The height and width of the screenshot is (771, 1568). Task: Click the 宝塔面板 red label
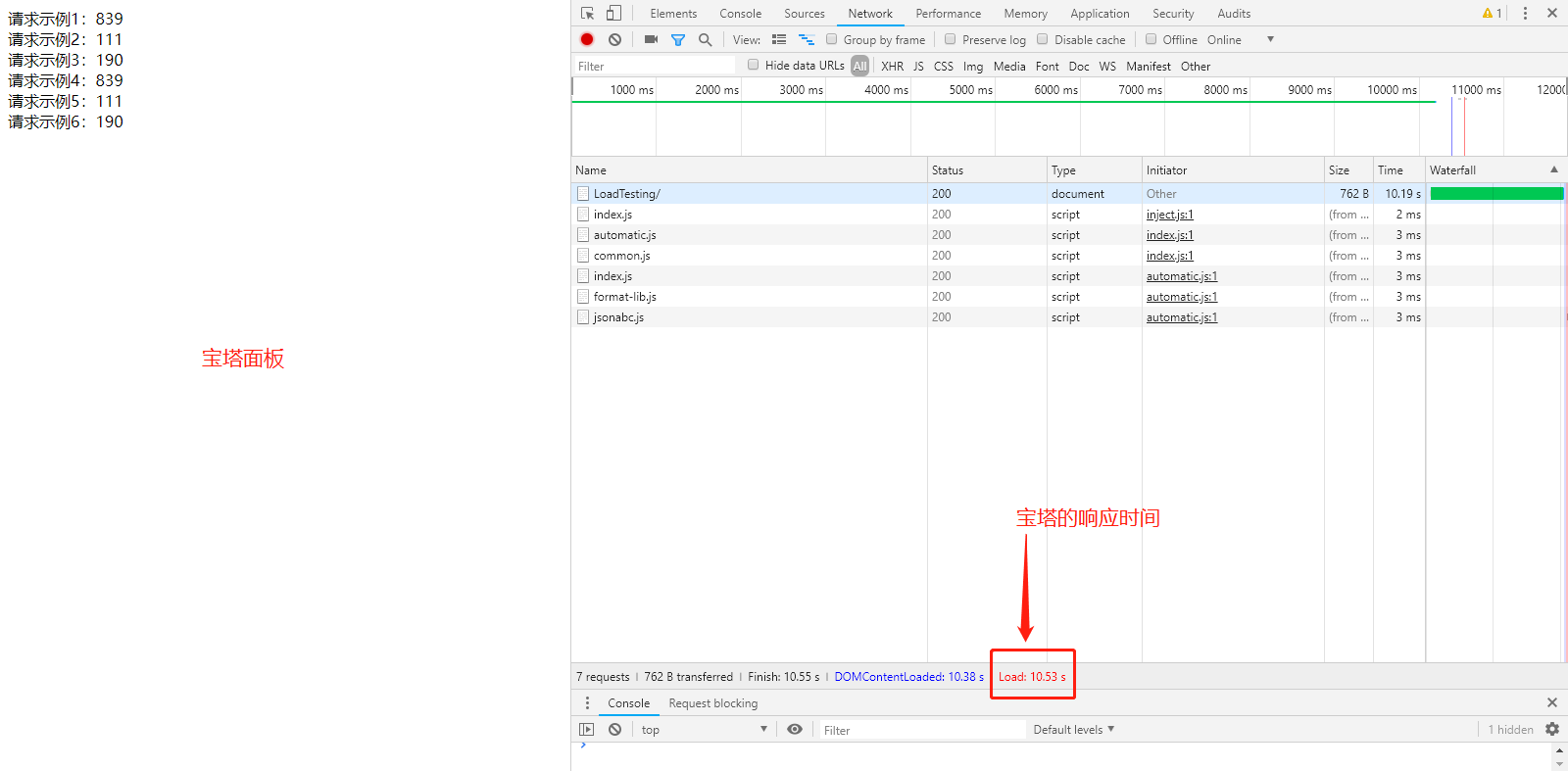point(243,359)
